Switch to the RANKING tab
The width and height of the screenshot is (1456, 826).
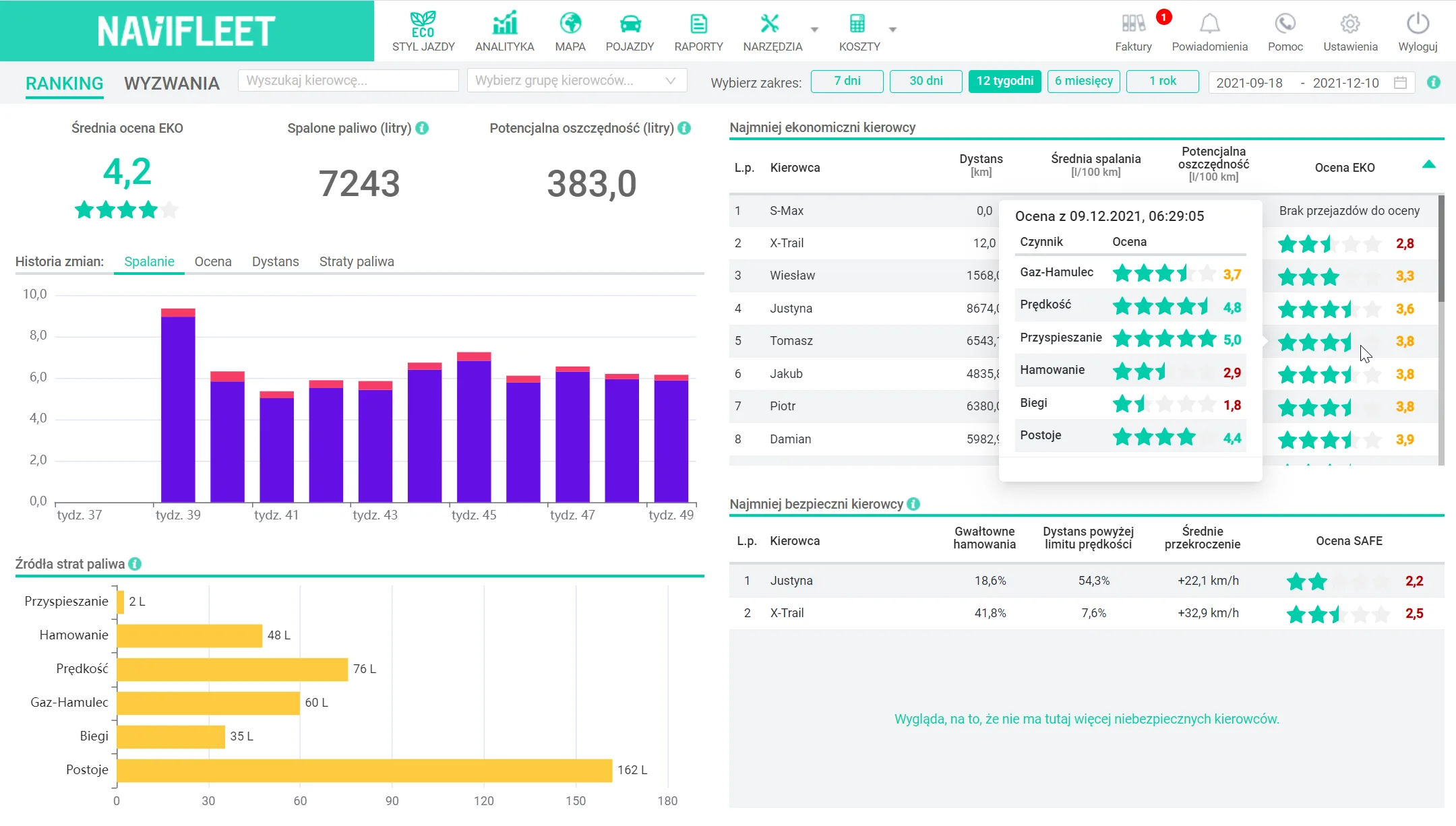coord(65,84)
